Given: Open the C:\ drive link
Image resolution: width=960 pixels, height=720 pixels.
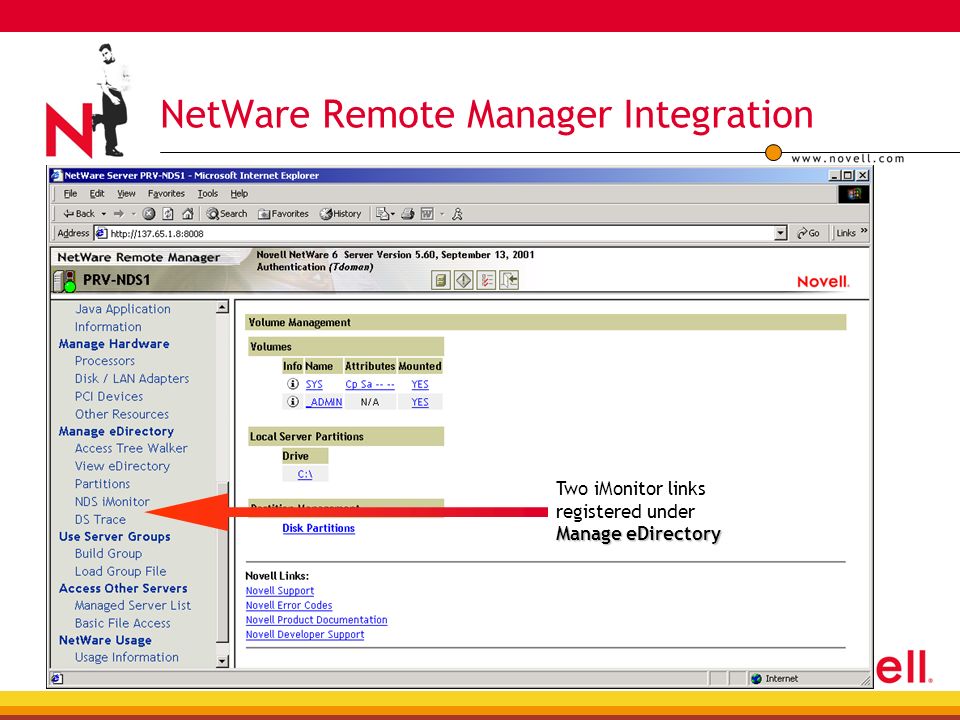Looking at the screenshot, I should point(305,474).
